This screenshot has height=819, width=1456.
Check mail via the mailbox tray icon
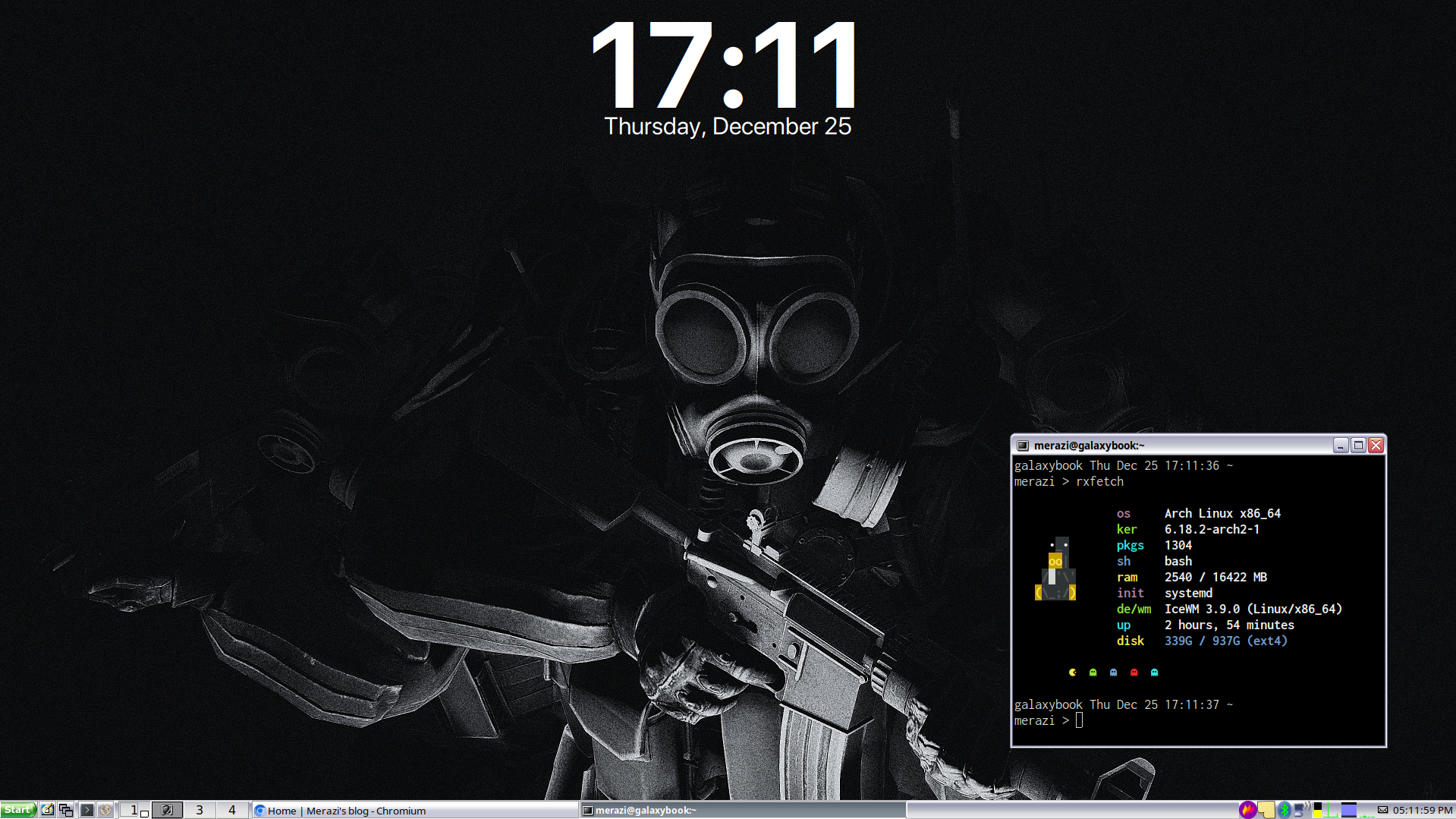(1382, 810)
